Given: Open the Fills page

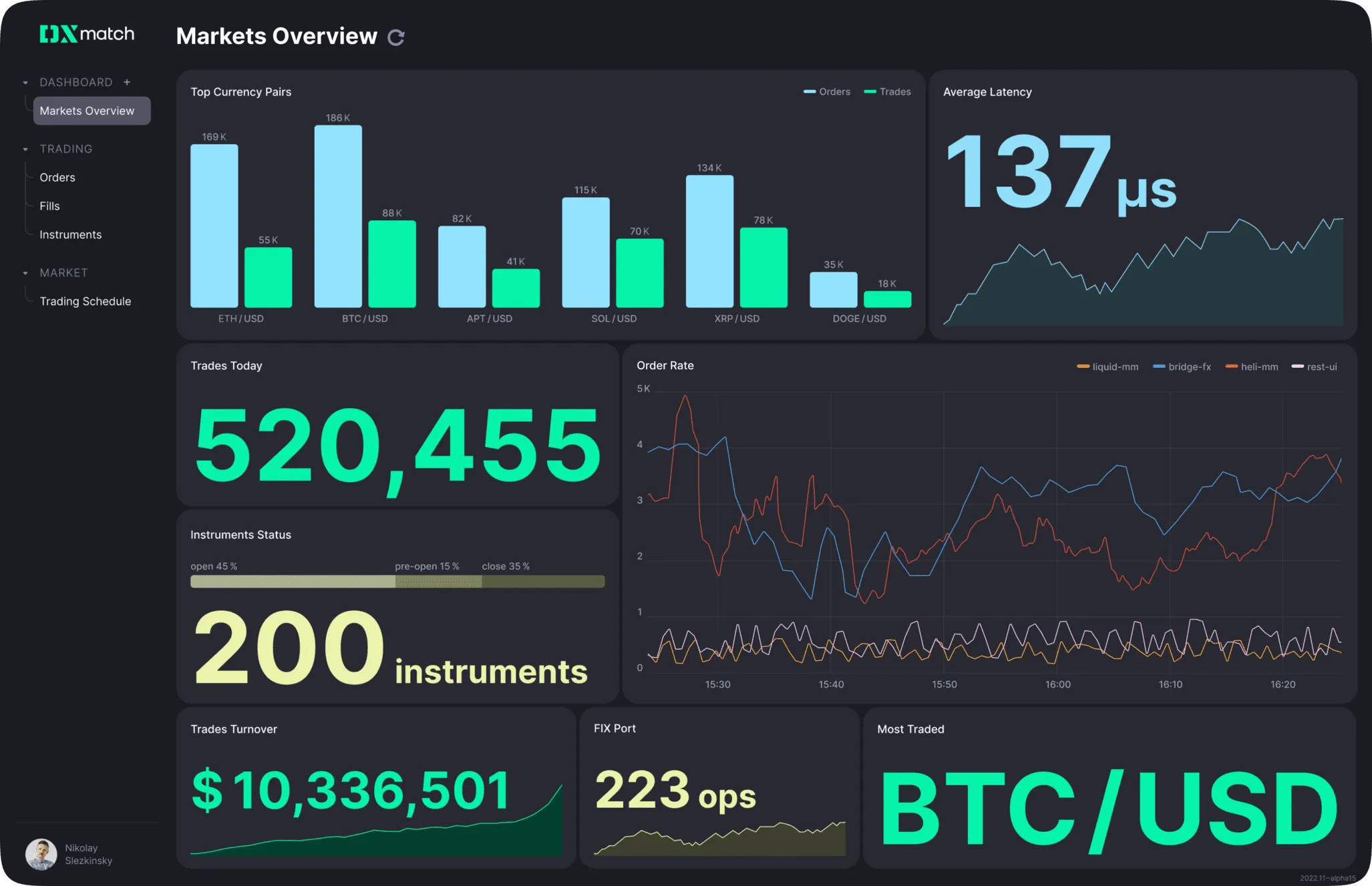Looking at the screenshot, I should (49, 206).
